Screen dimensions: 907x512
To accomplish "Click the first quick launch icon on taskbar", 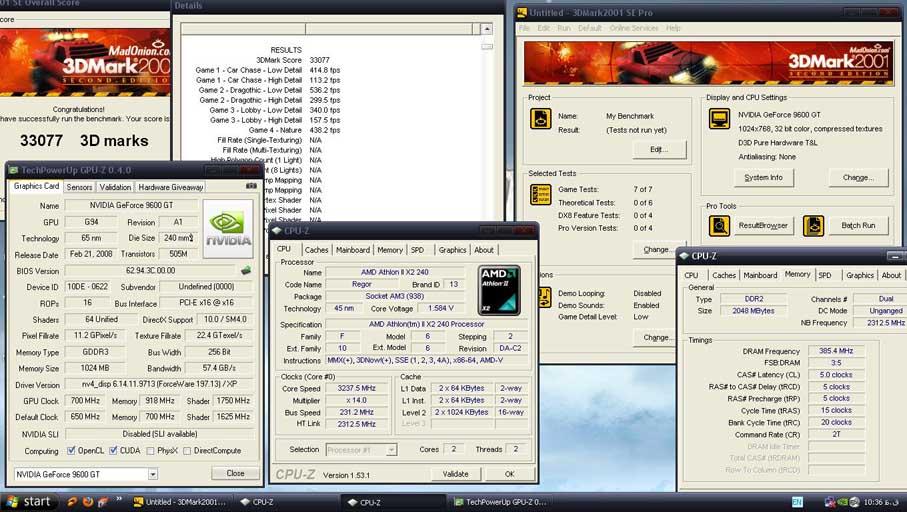I will pyautogui.click(x=72, y=502).
